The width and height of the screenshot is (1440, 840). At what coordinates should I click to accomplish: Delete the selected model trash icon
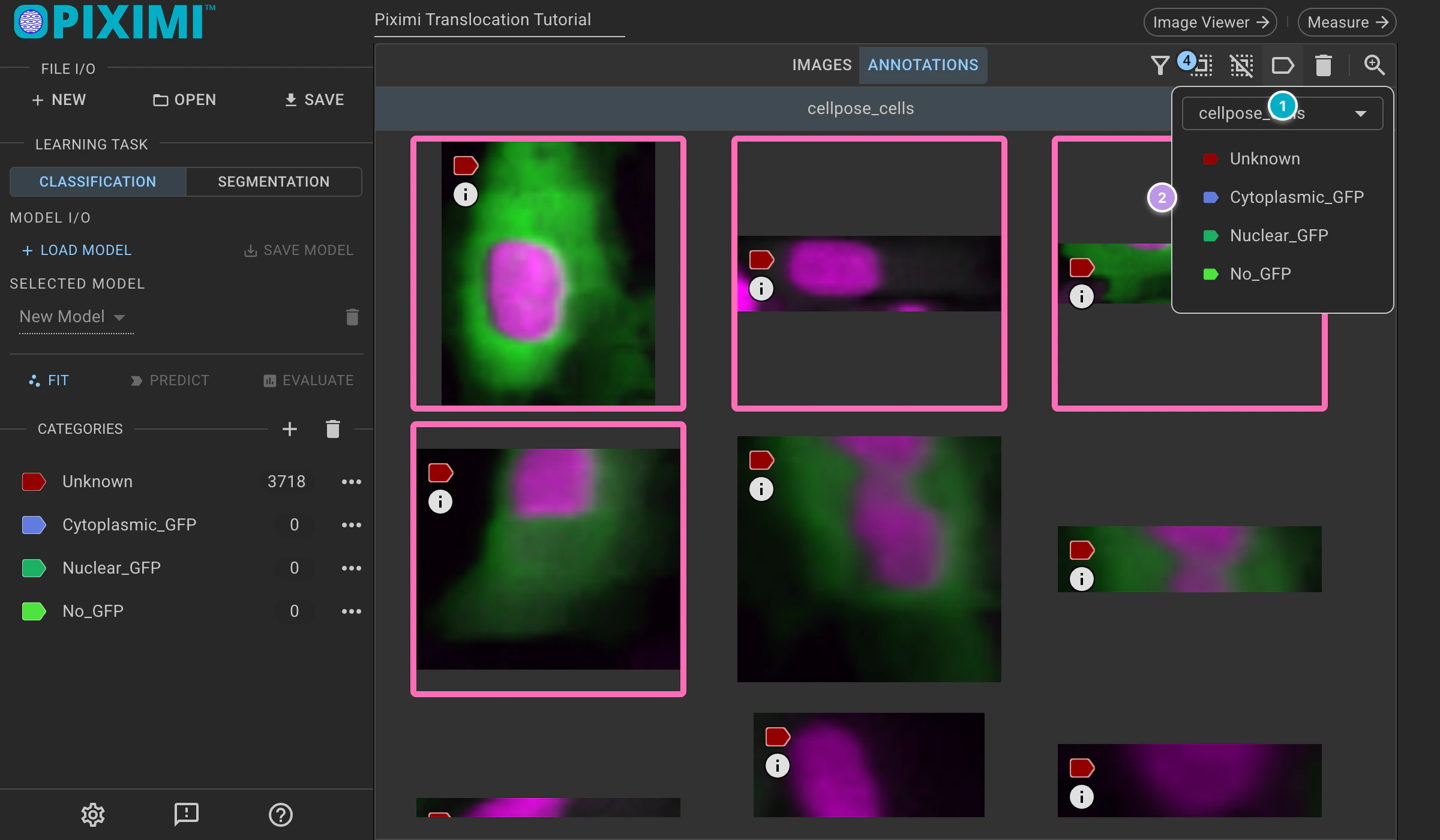[352, 317]
